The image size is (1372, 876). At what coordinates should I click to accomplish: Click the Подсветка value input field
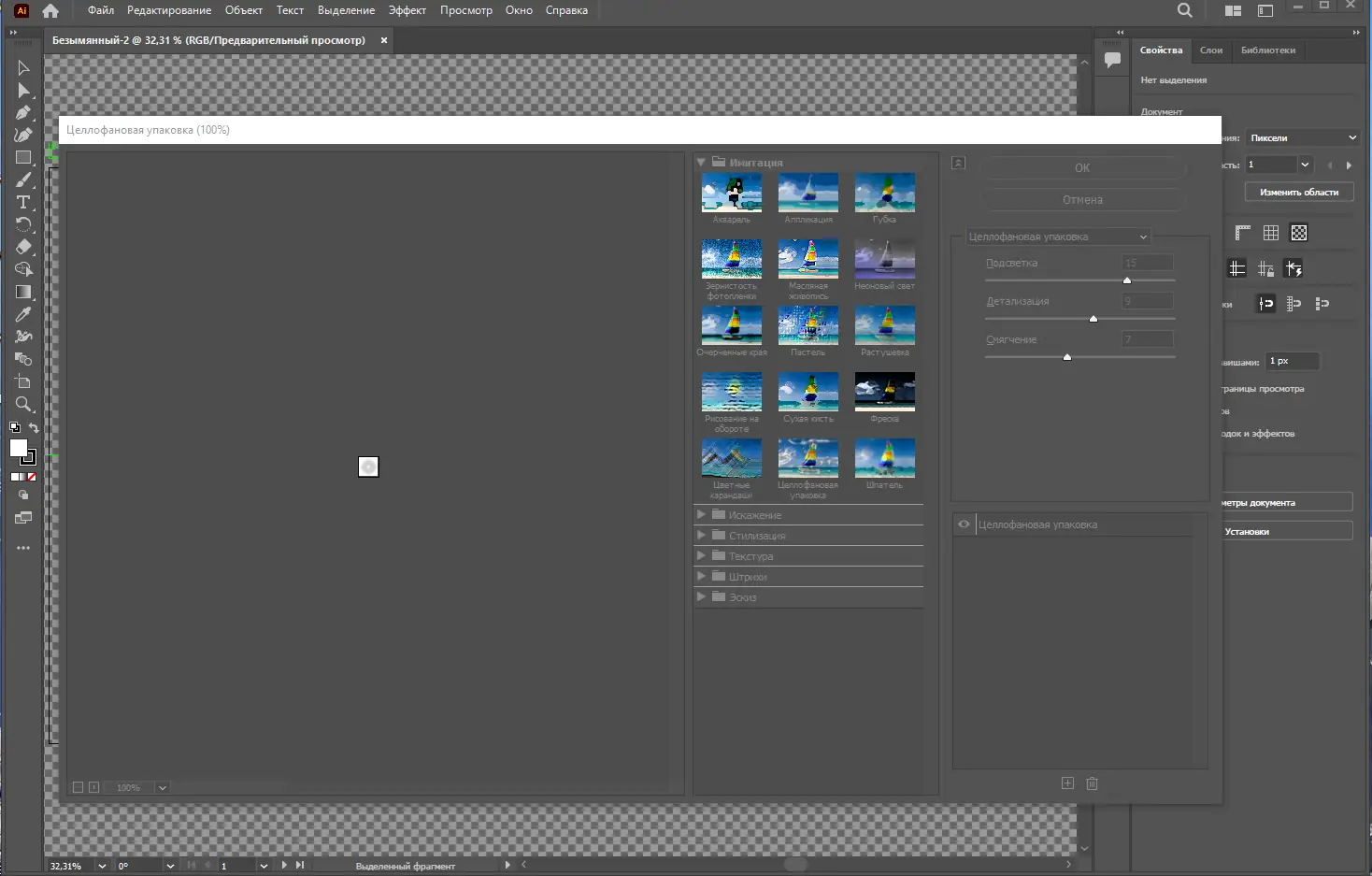click(1148, 263)
